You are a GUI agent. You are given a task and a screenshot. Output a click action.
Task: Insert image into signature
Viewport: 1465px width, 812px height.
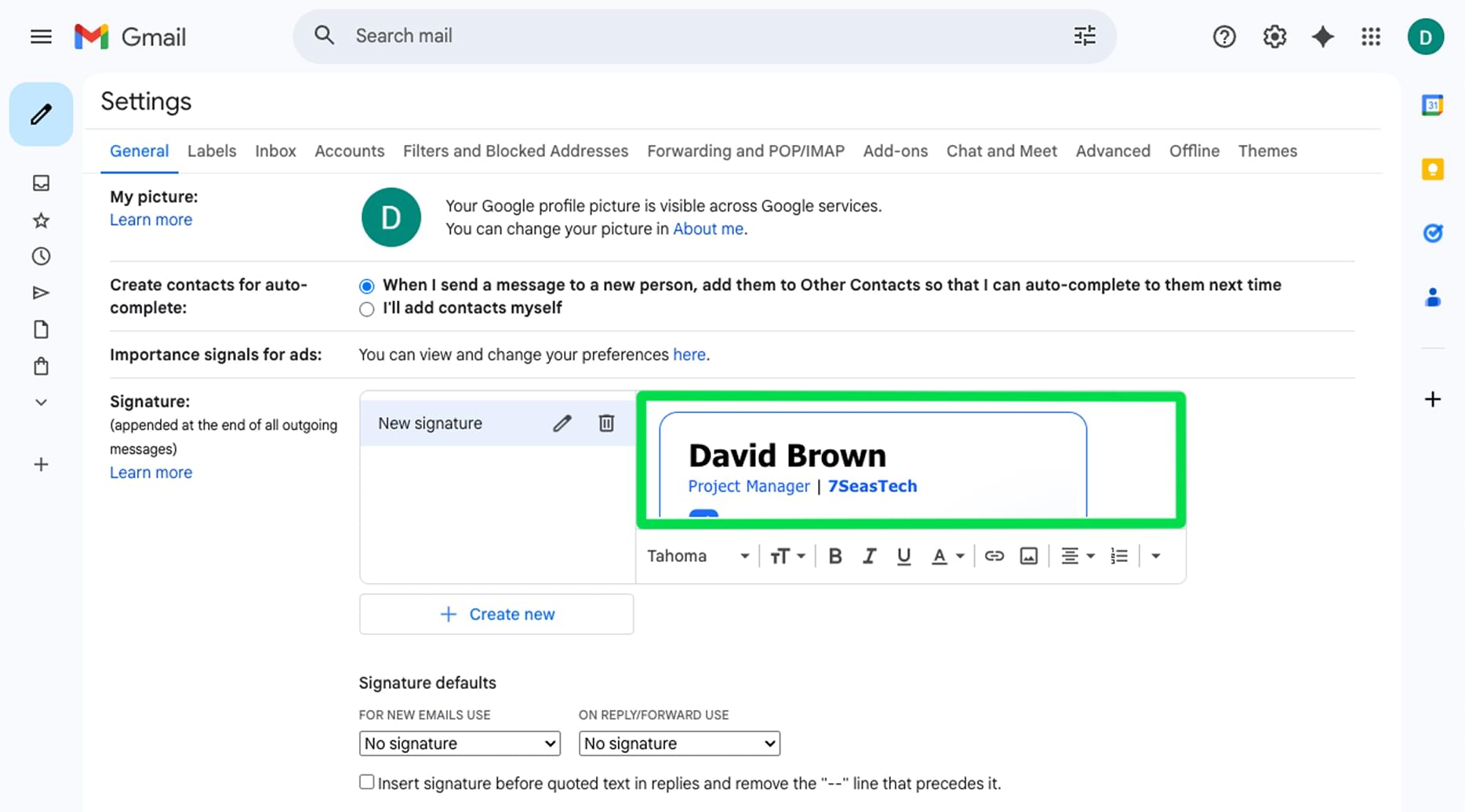(1029, 556)
